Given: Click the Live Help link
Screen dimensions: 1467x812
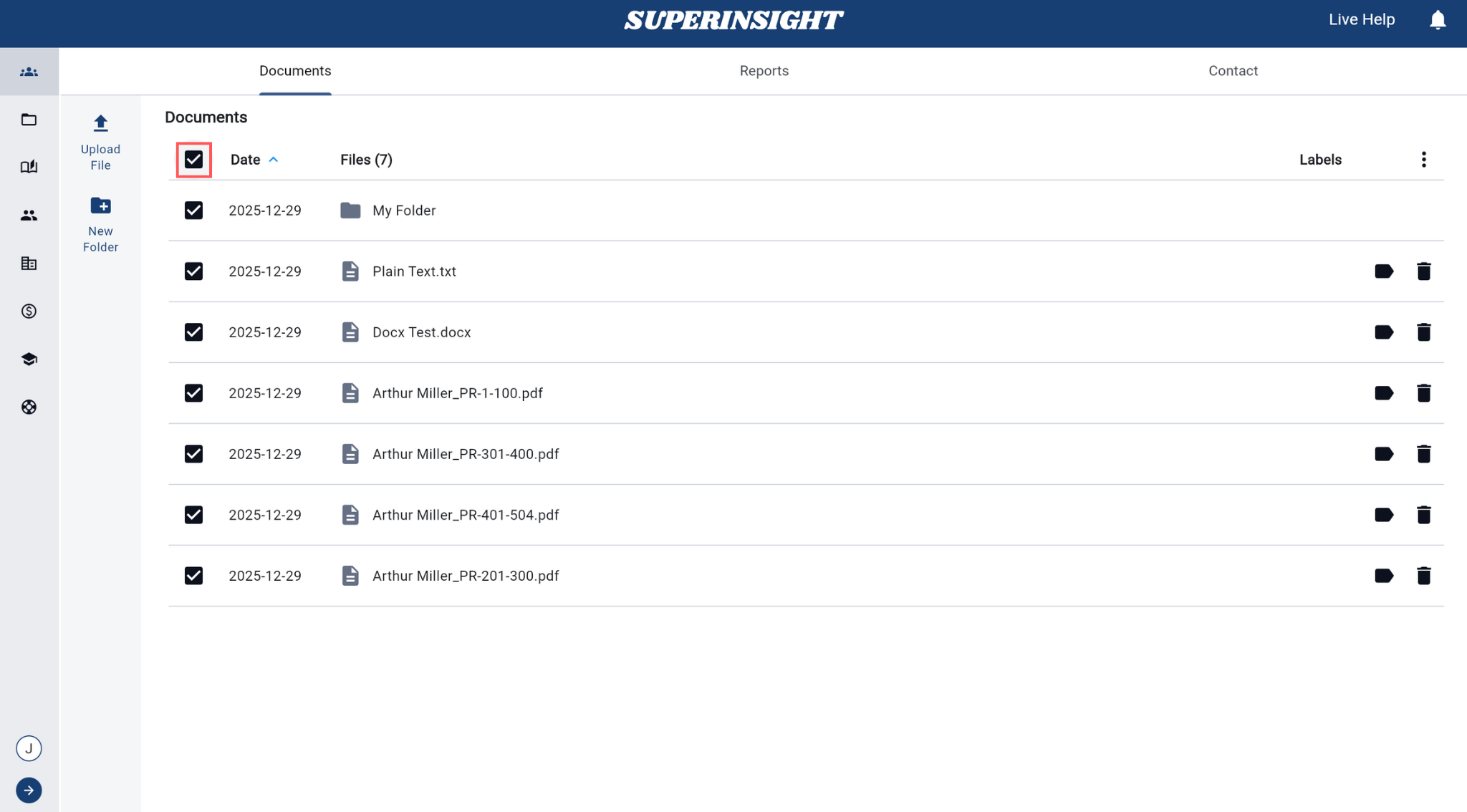Looking at the screenshot, I should coord(1361,20).
